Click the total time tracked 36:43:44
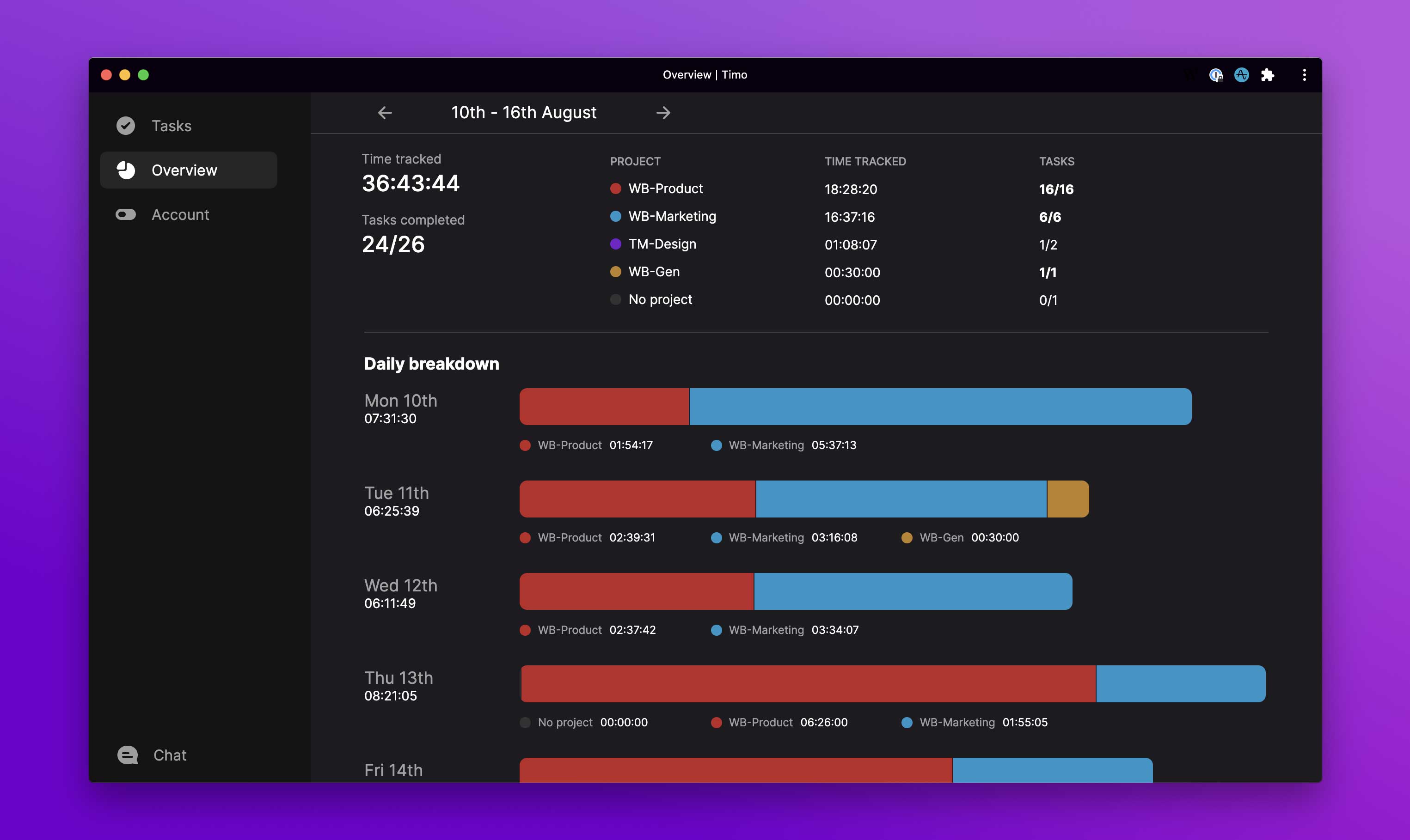The height and width of the screenshot is (840, 1410). (411, 183)
